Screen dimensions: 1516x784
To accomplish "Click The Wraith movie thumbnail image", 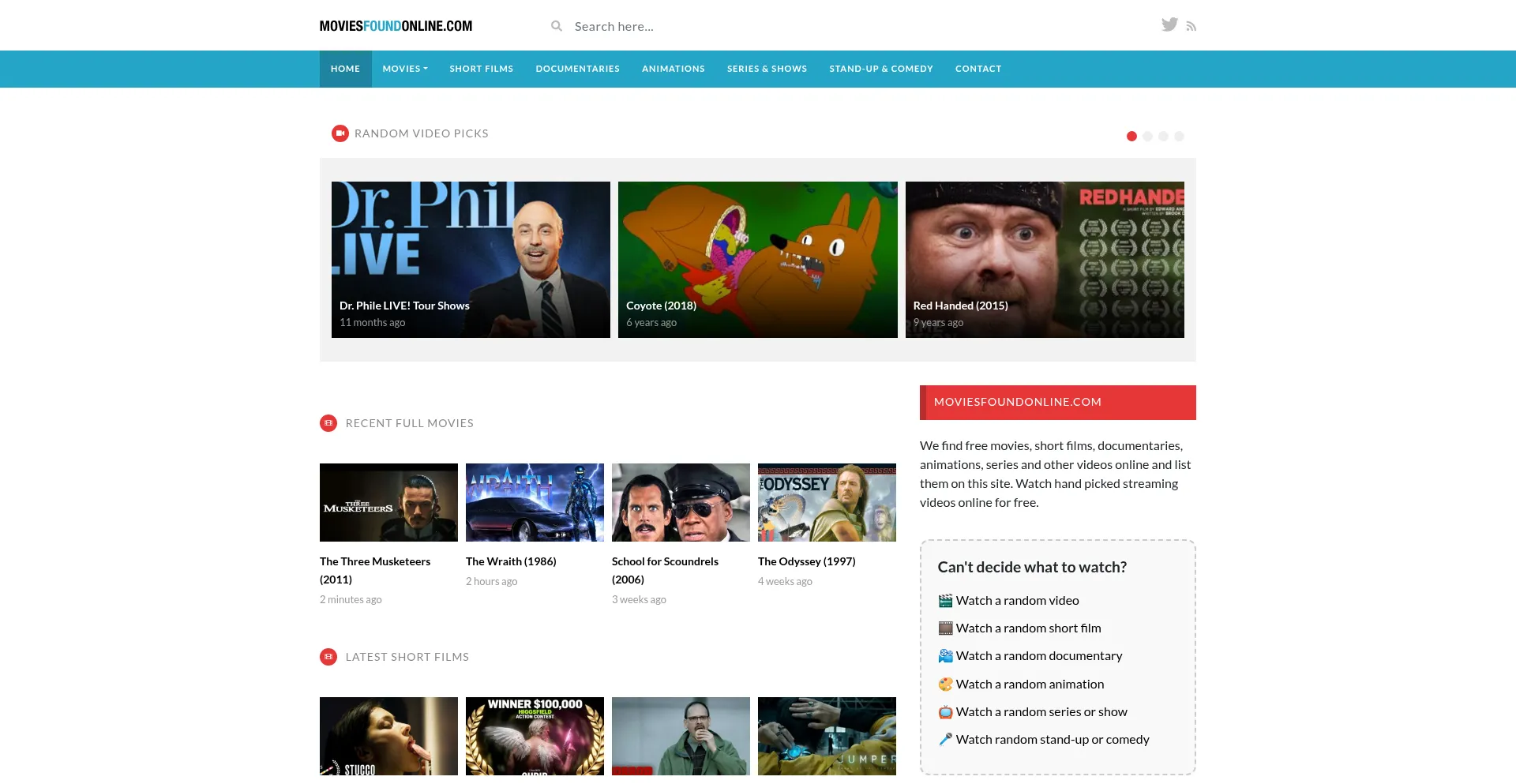I will [x=535, y=502].
